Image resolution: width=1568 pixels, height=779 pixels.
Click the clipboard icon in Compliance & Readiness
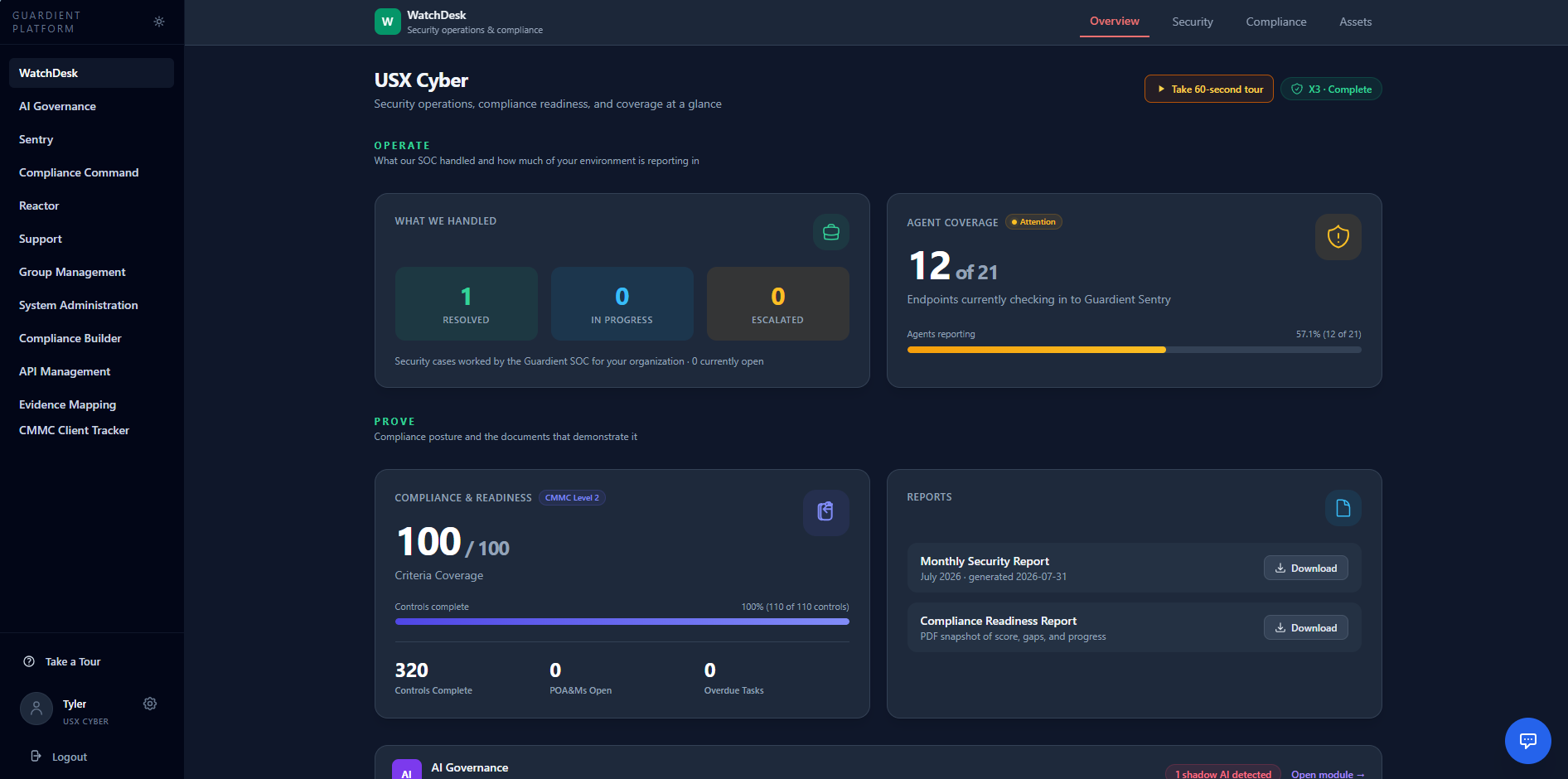coord(825,512)
